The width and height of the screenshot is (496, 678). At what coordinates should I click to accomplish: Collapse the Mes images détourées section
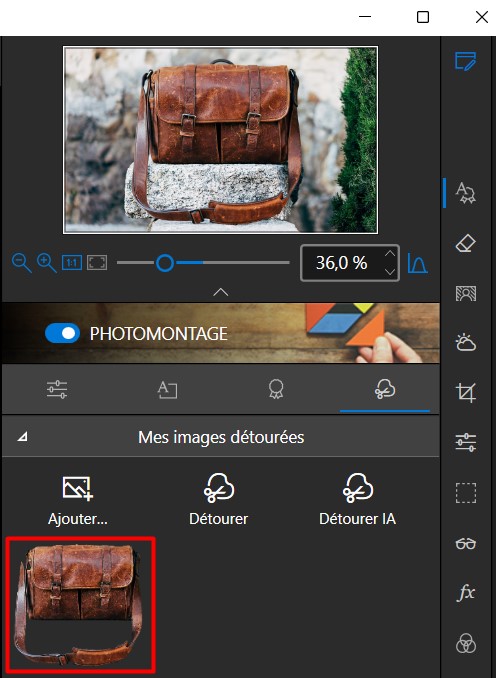(x=22, y=437)
